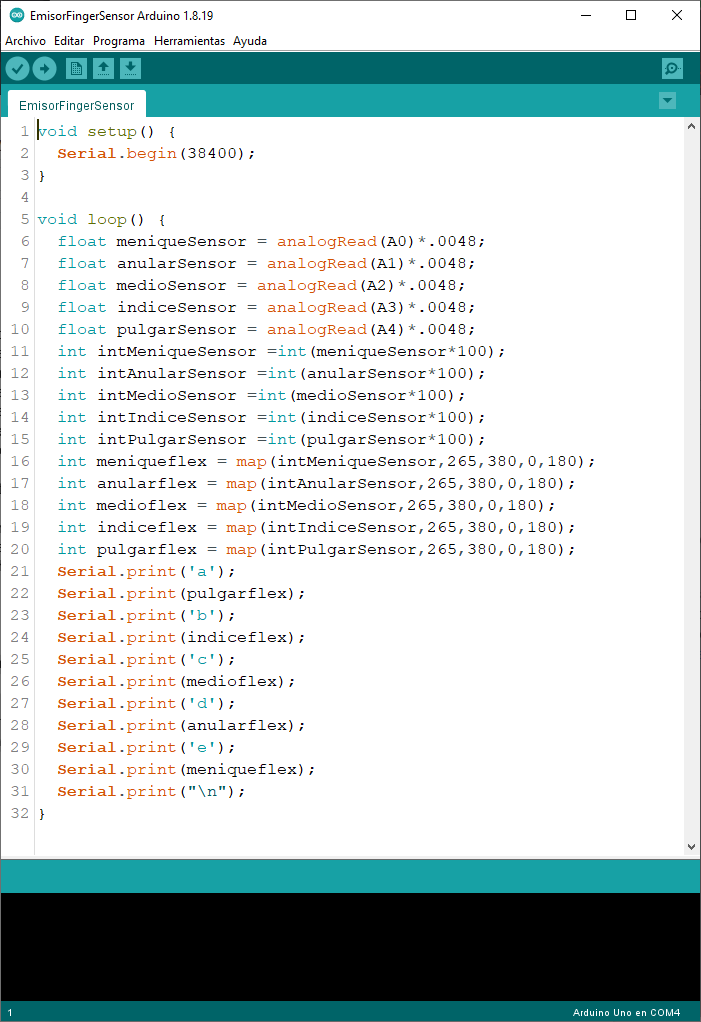
Task: Click 'intMeniqueSensor' on line 11
Action: [x=177, y=352]
